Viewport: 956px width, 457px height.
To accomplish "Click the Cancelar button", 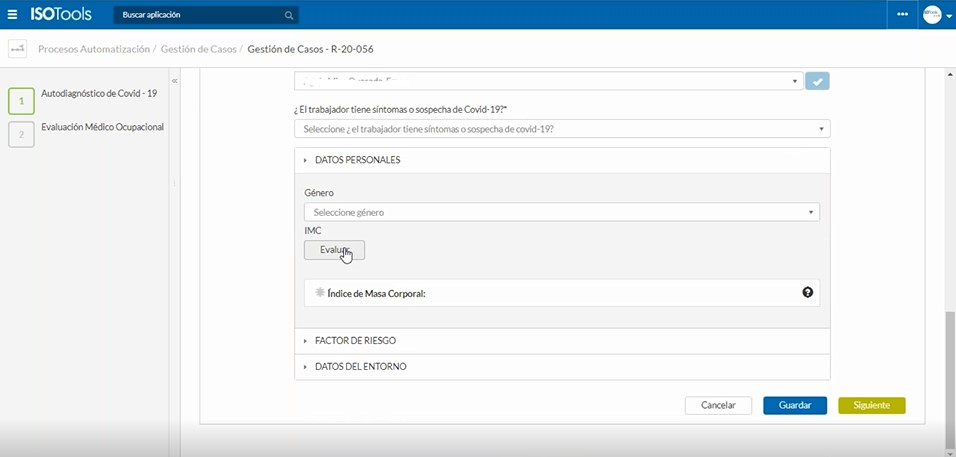I will point(717,405).
